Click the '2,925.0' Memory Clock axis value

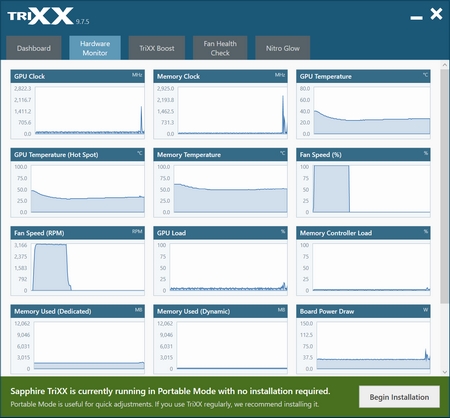click(165, 88)
